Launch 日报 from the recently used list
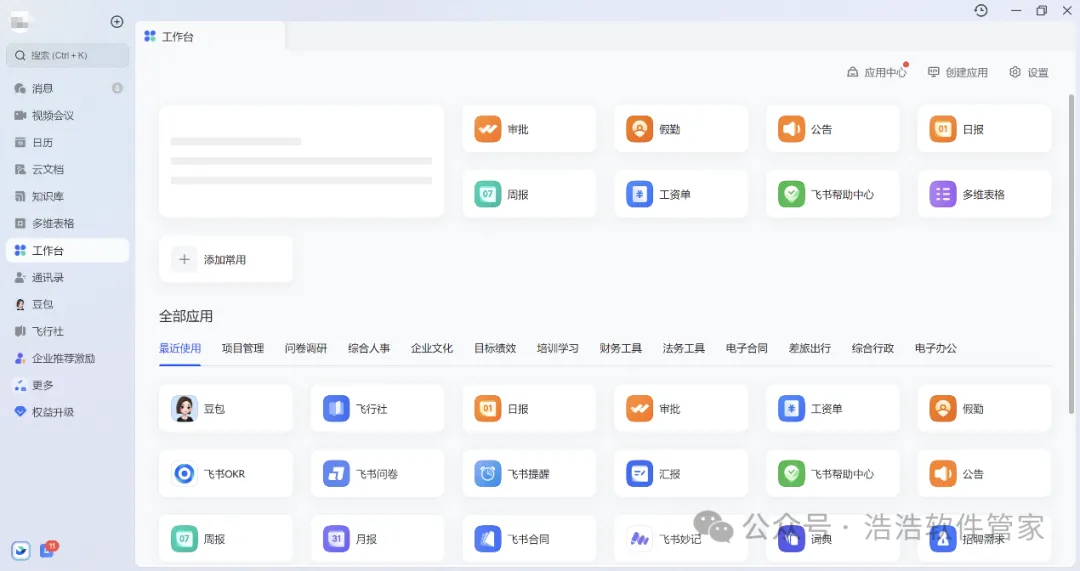 pos(529,408)
